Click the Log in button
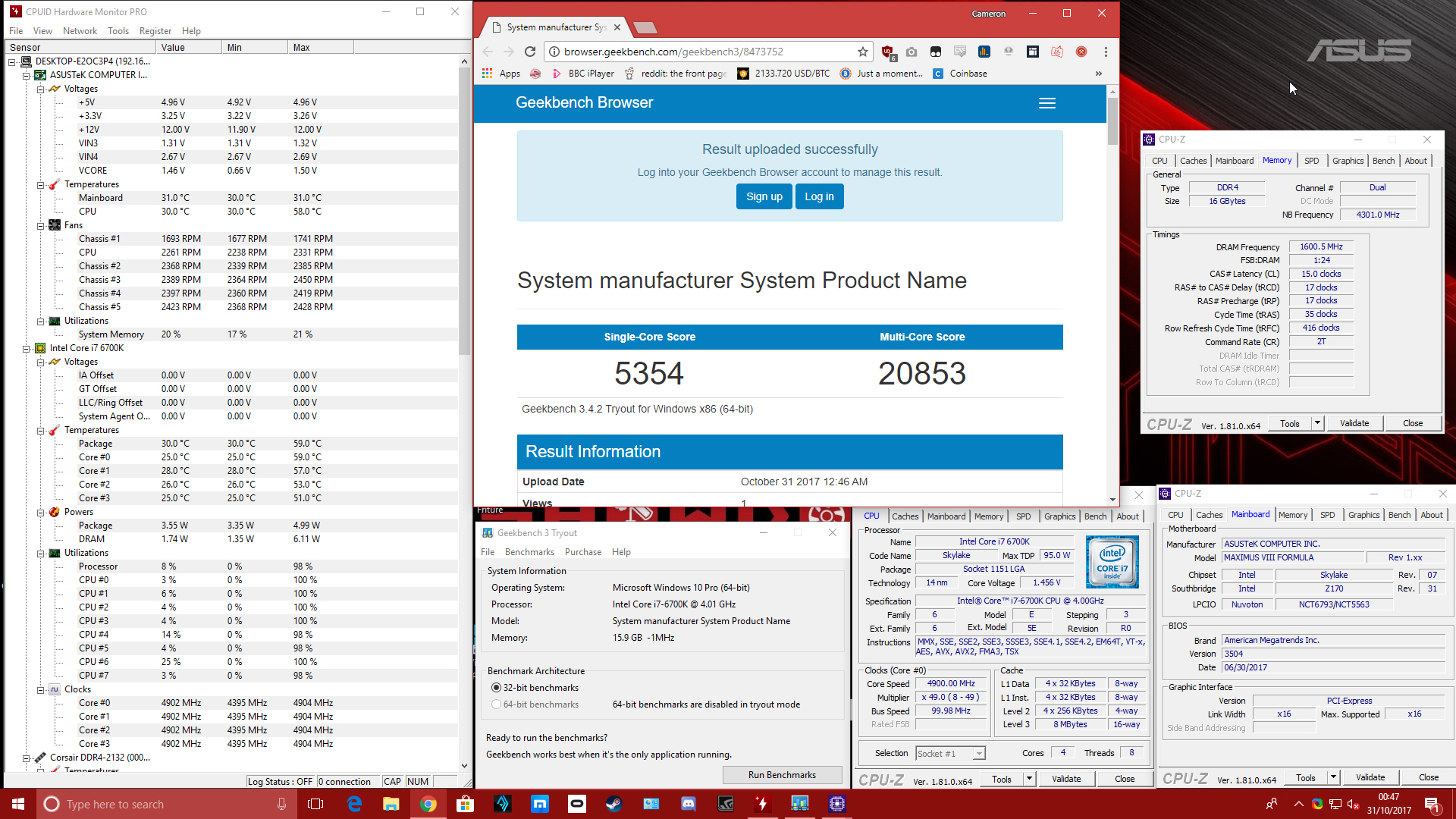The height and width of the screenshot is (819, 1456). [x=819, y=196]
